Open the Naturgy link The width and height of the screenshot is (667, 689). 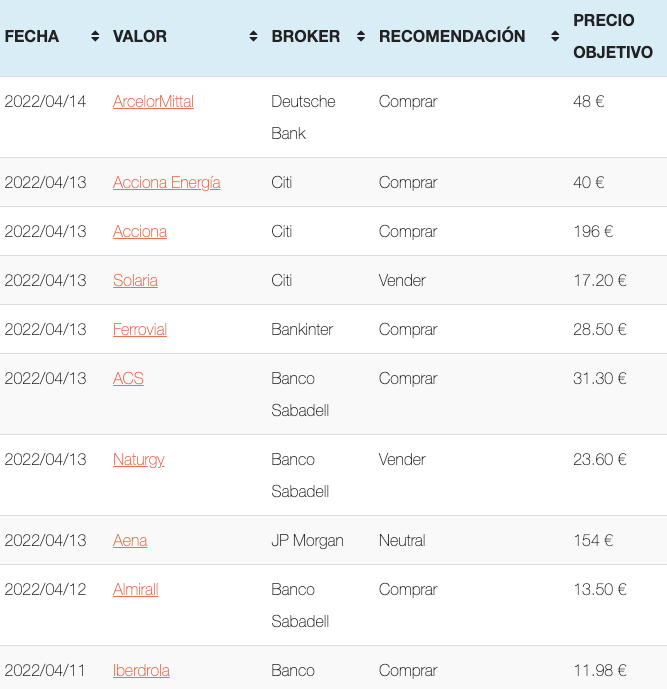coord(138,460)
